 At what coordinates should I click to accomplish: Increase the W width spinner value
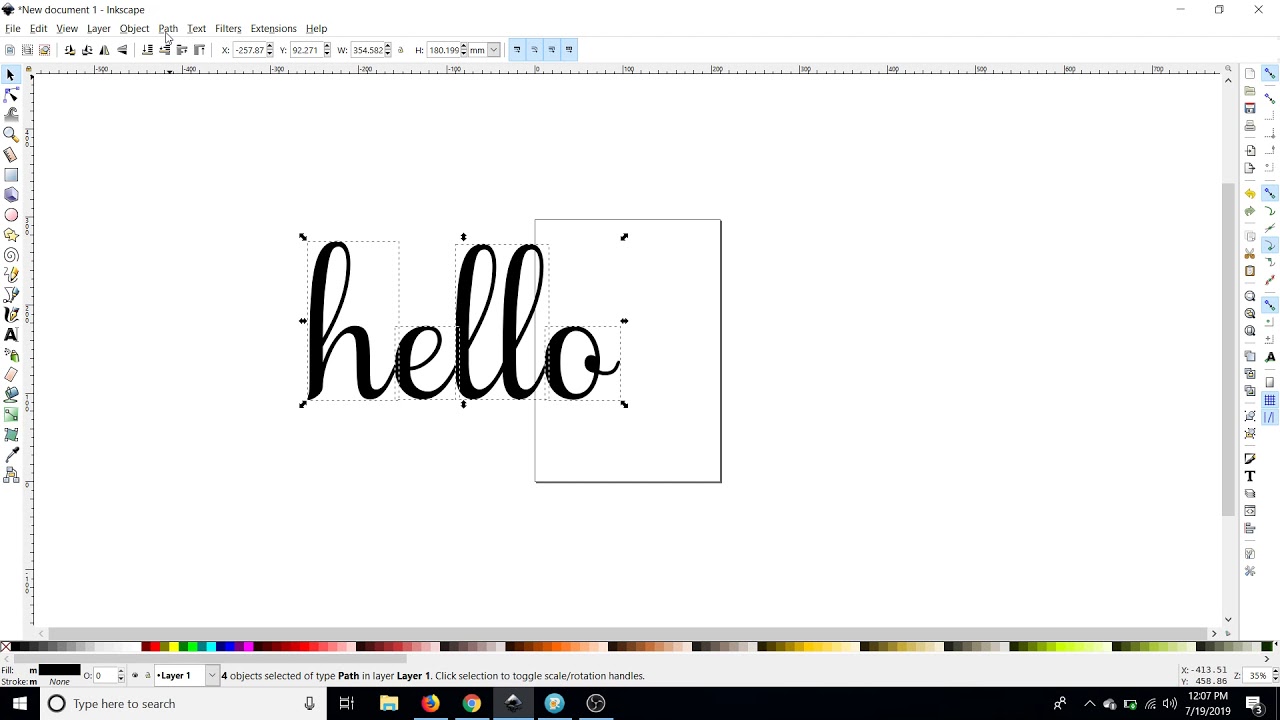388,47
